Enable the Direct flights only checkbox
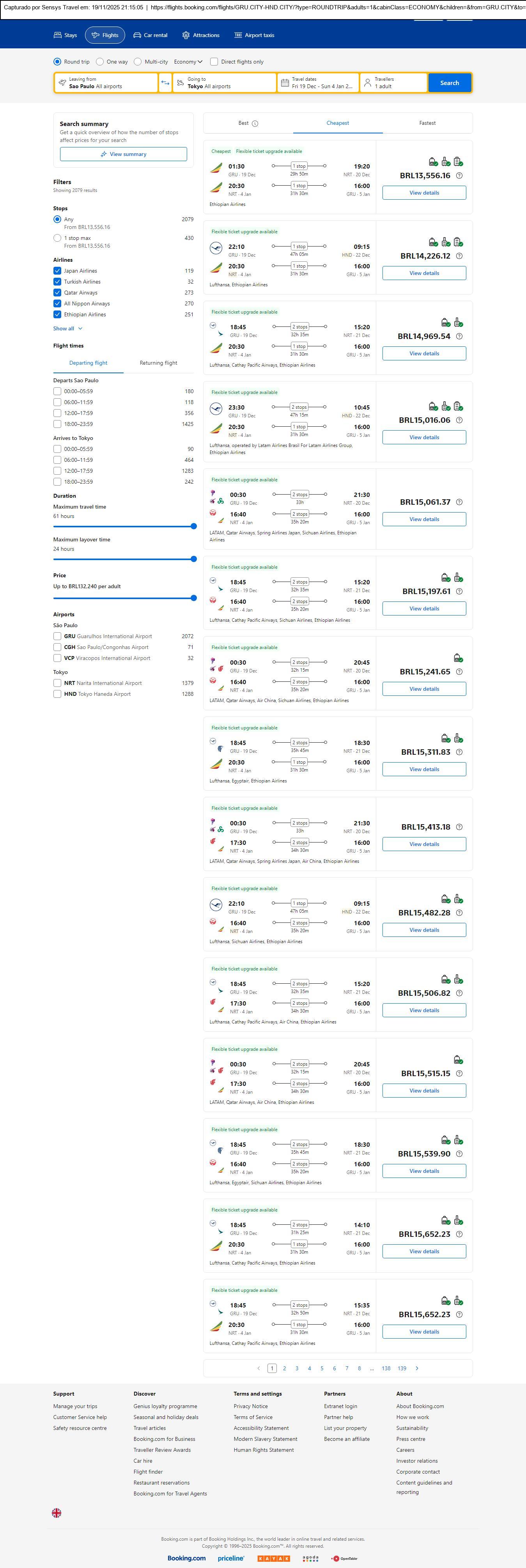Viewport: 526px width, 1568px height. 214,62
